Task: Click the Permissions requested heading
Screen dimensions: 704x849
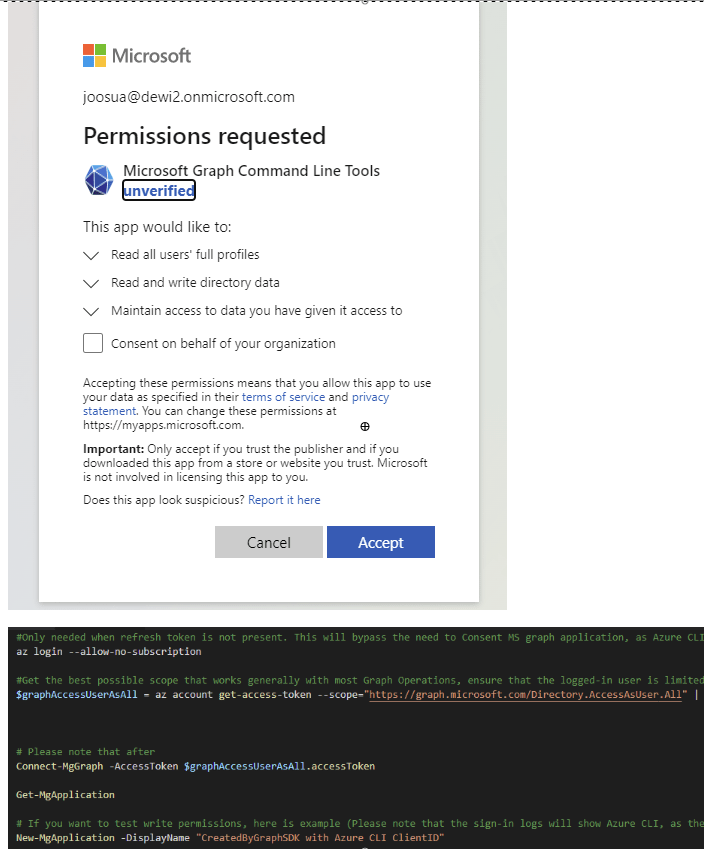Action: point(204,136)
